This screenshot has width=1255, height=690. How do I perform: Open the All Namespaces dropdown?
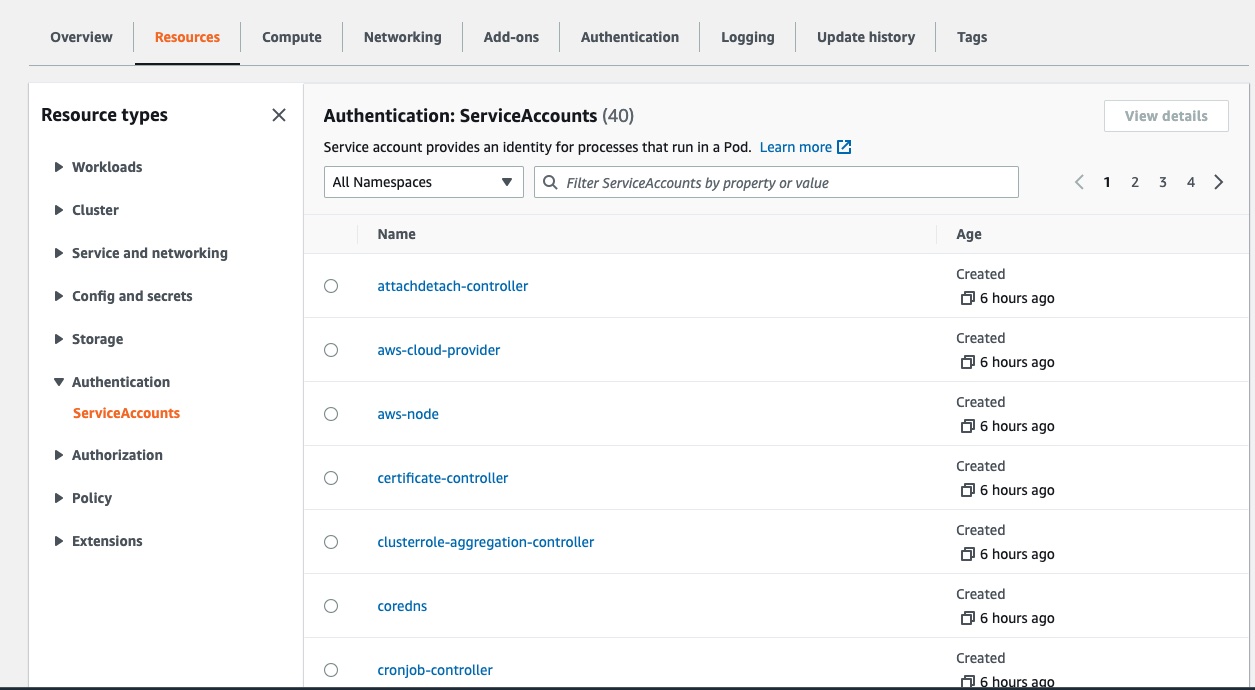tap(423, 182)
